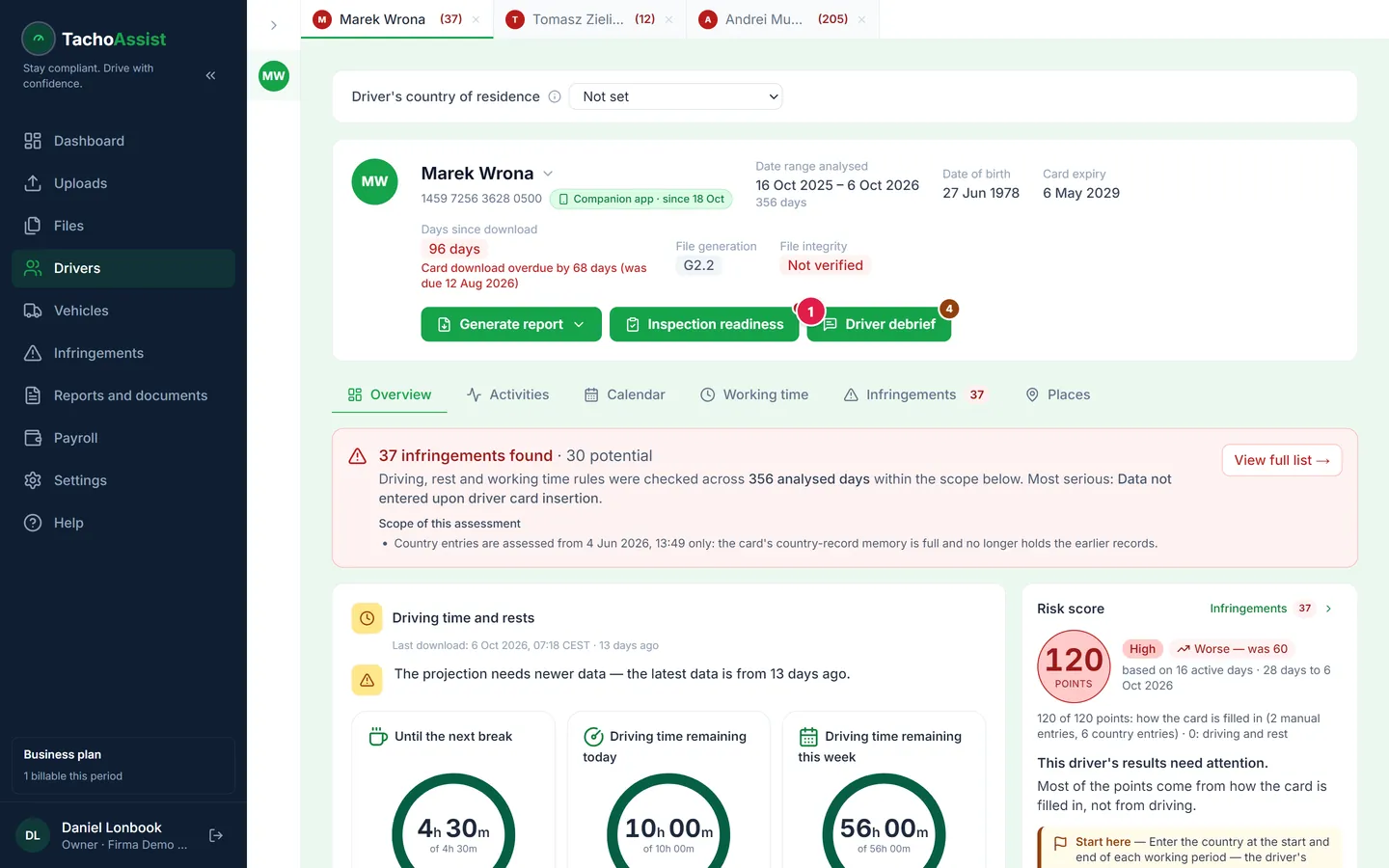1389x868 pixels.
Task: Click the Payroll wallet icon
Action: point(33,438)
